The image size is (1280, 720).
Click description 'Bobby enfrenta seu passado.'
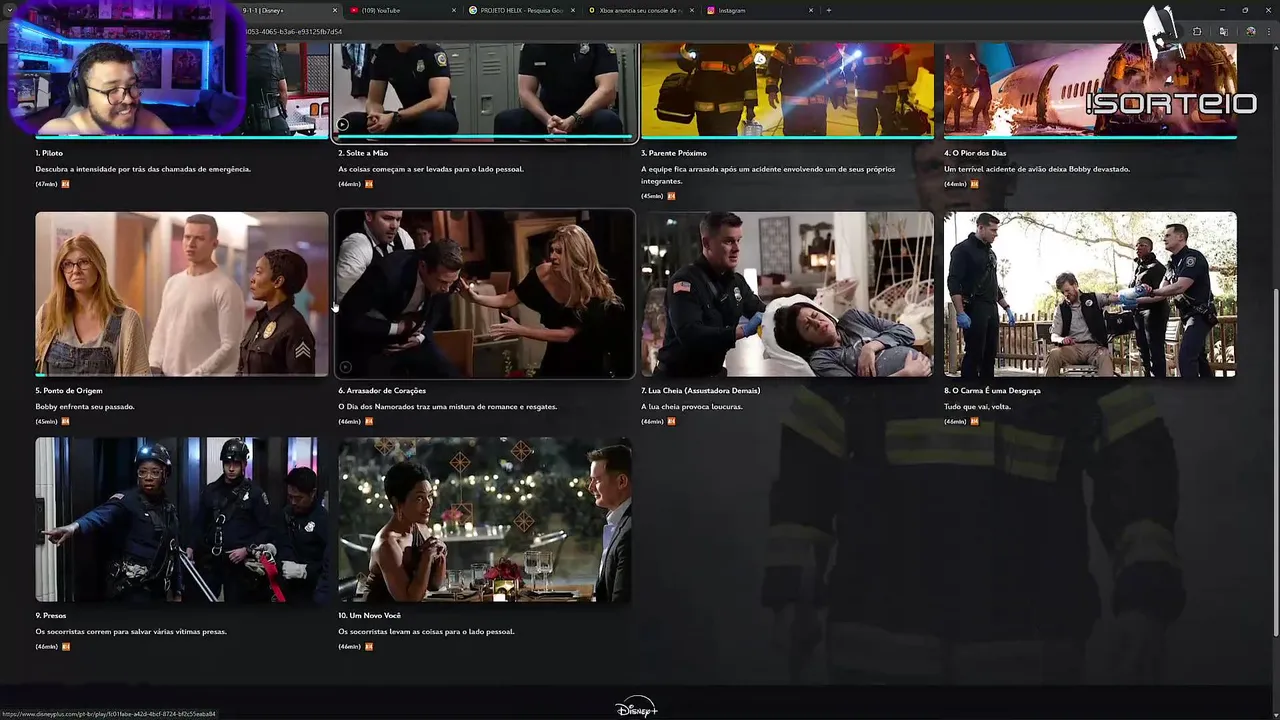(x=85, y=407)
